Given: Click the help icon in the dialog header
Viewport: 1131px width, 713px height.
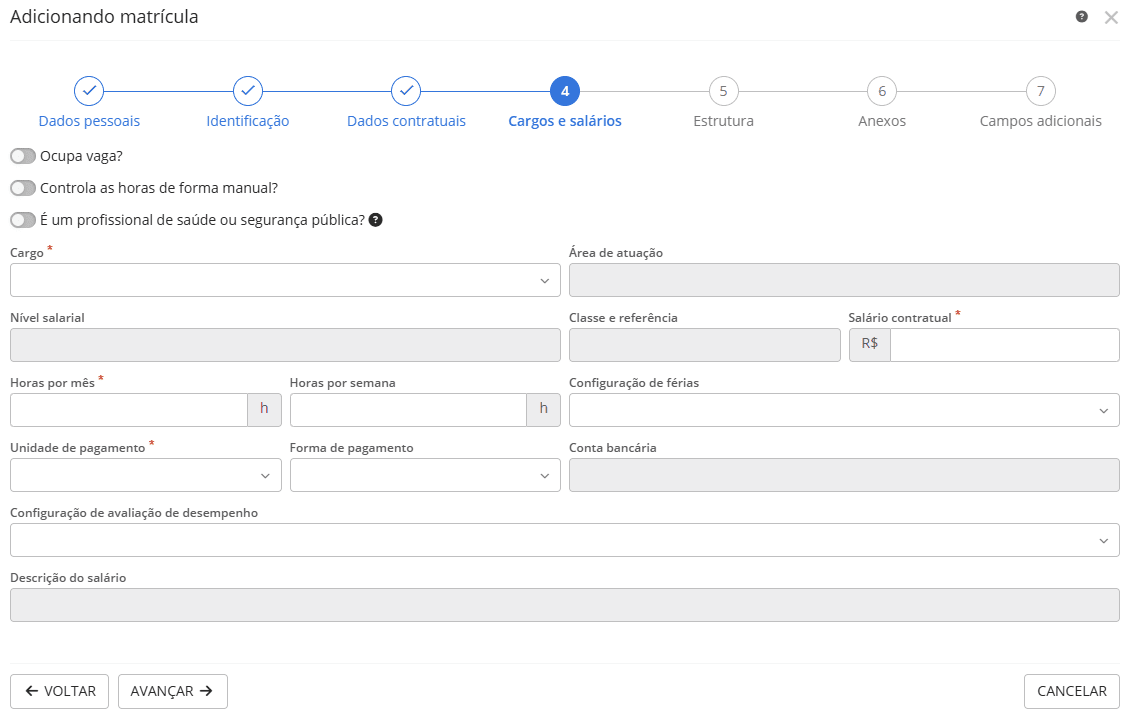Looking at the screenshot, I should [1082, 17].
